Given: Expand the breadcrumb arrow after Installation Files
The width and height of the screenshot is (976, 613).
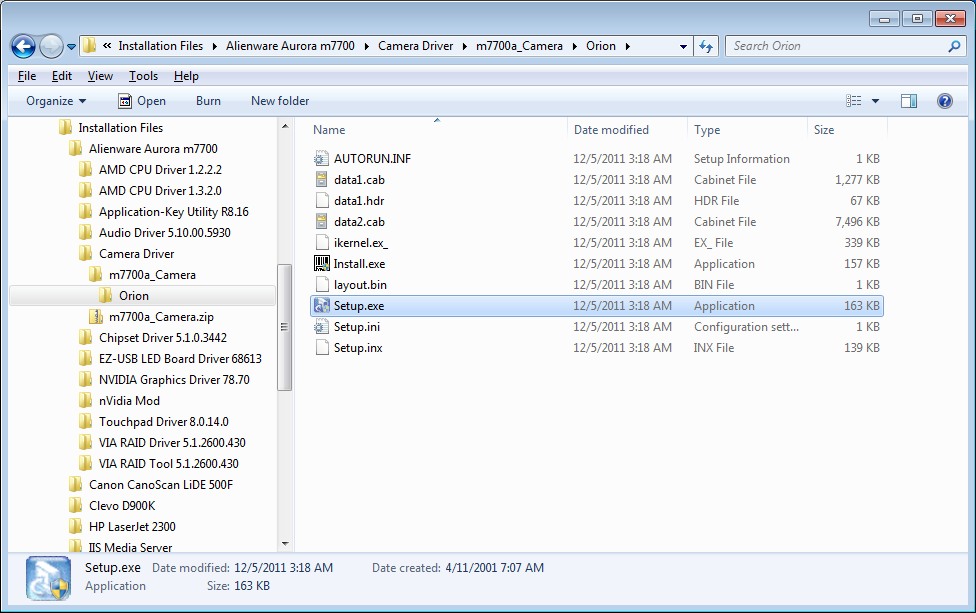Looking at the screenshot, I should 214,47.
